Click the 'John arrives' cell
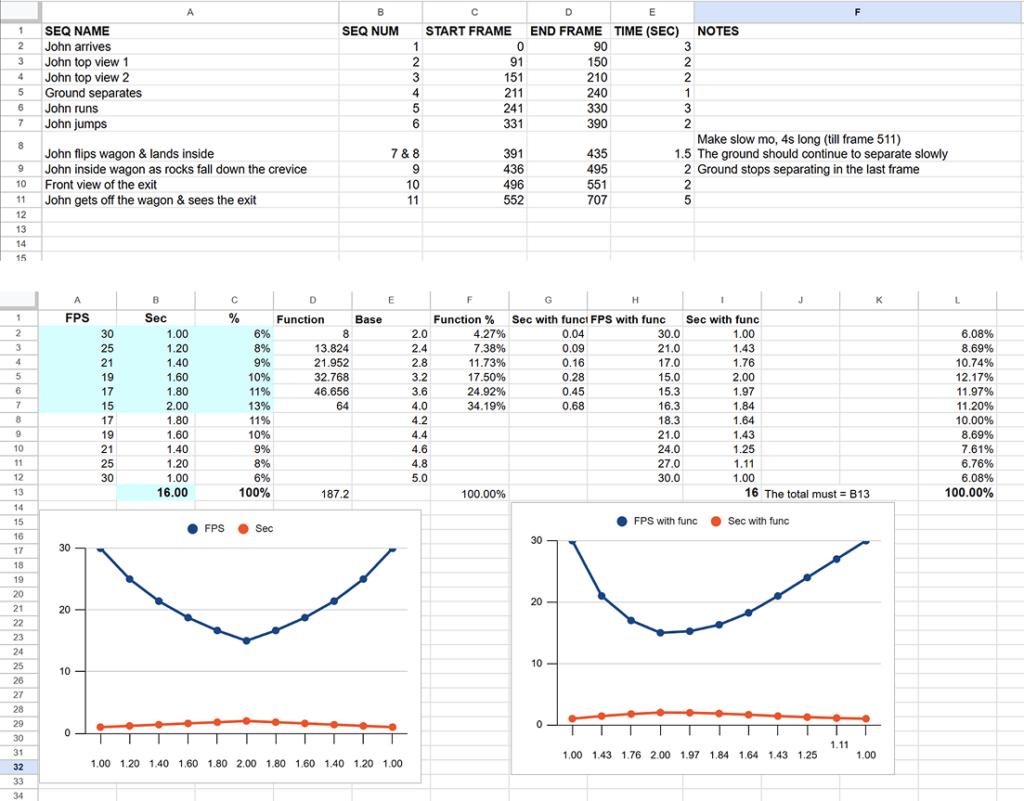Image resolution: width=1024 pixels, height=801 pixels. pyautogui.click(x=78, y=47)
